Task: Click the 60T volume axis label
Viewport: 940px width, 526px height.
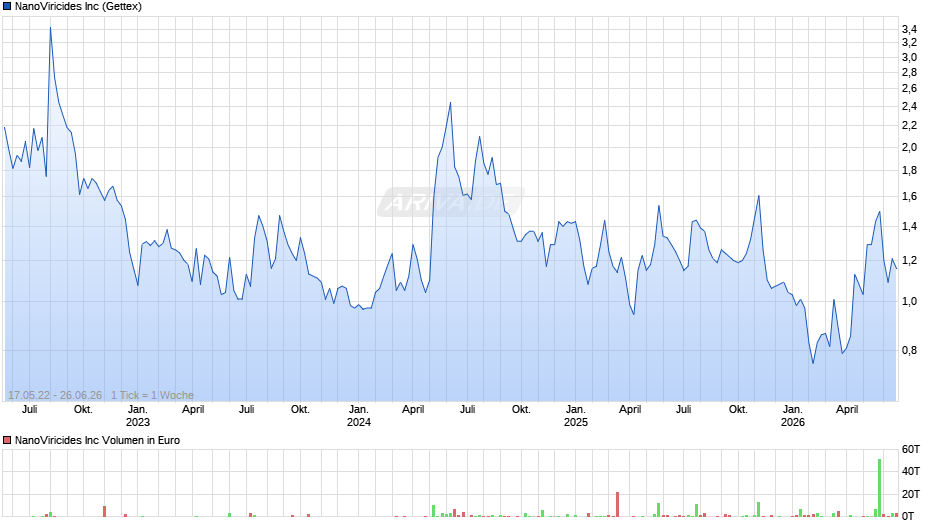Action: [911, 449]
